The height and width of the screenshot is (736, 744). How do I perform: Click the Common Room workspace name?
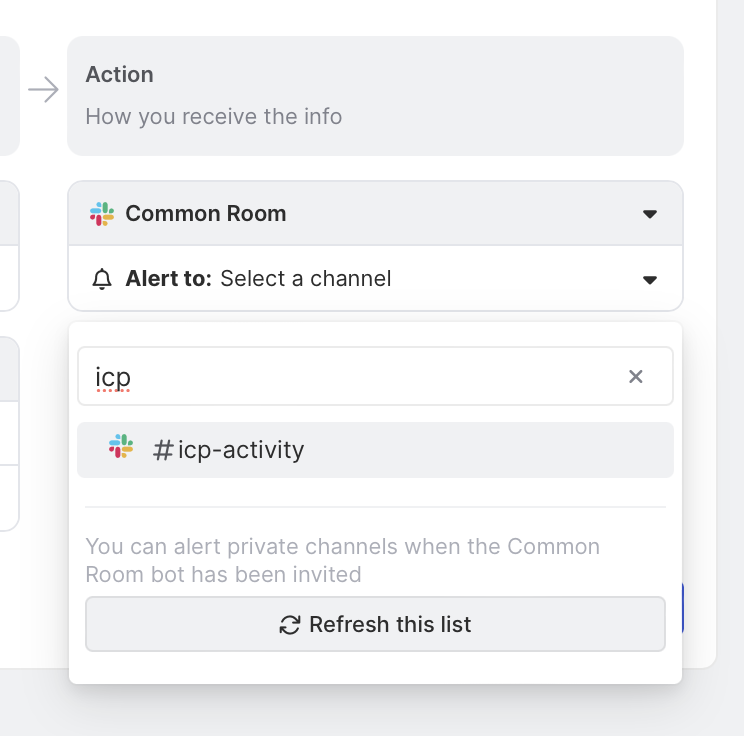coord(206,214)
